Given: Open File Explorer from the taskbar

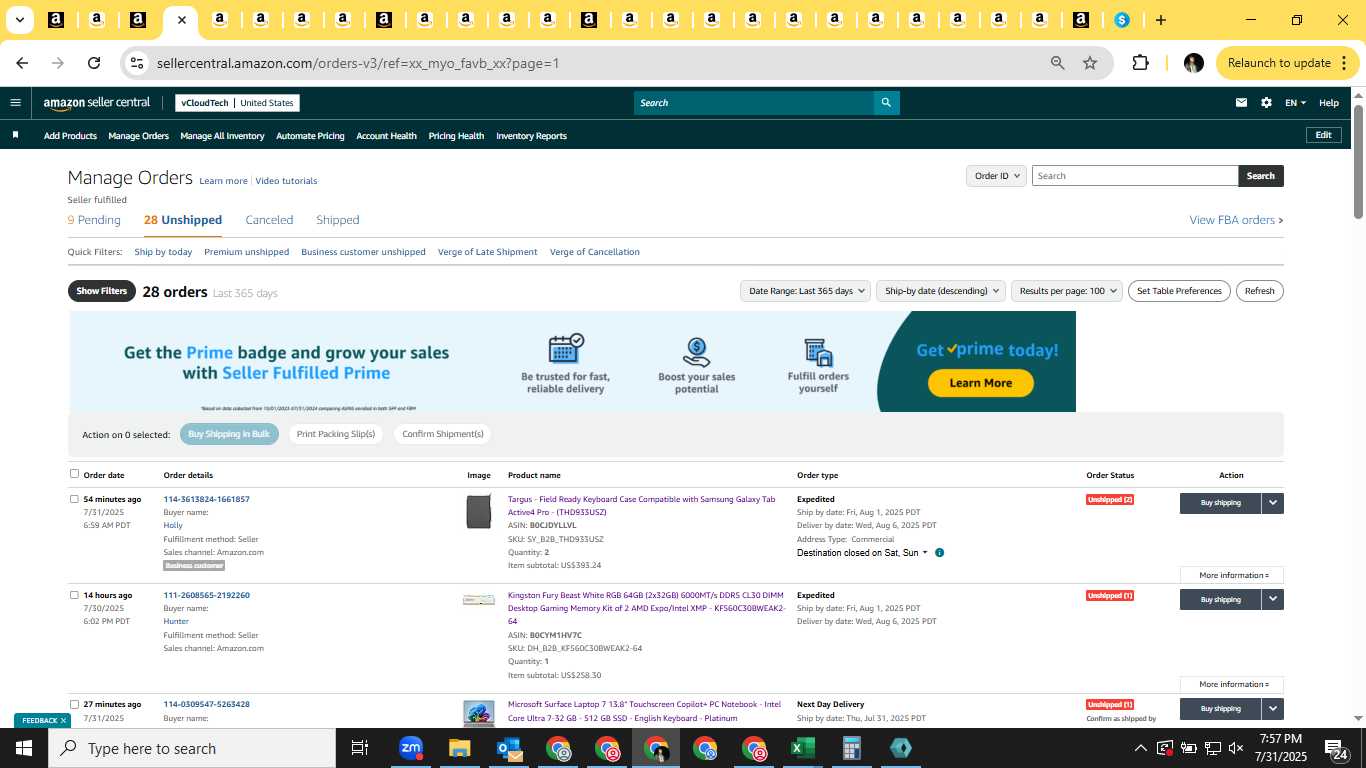Looking at the screenshot, I should [x=459, y=748].
